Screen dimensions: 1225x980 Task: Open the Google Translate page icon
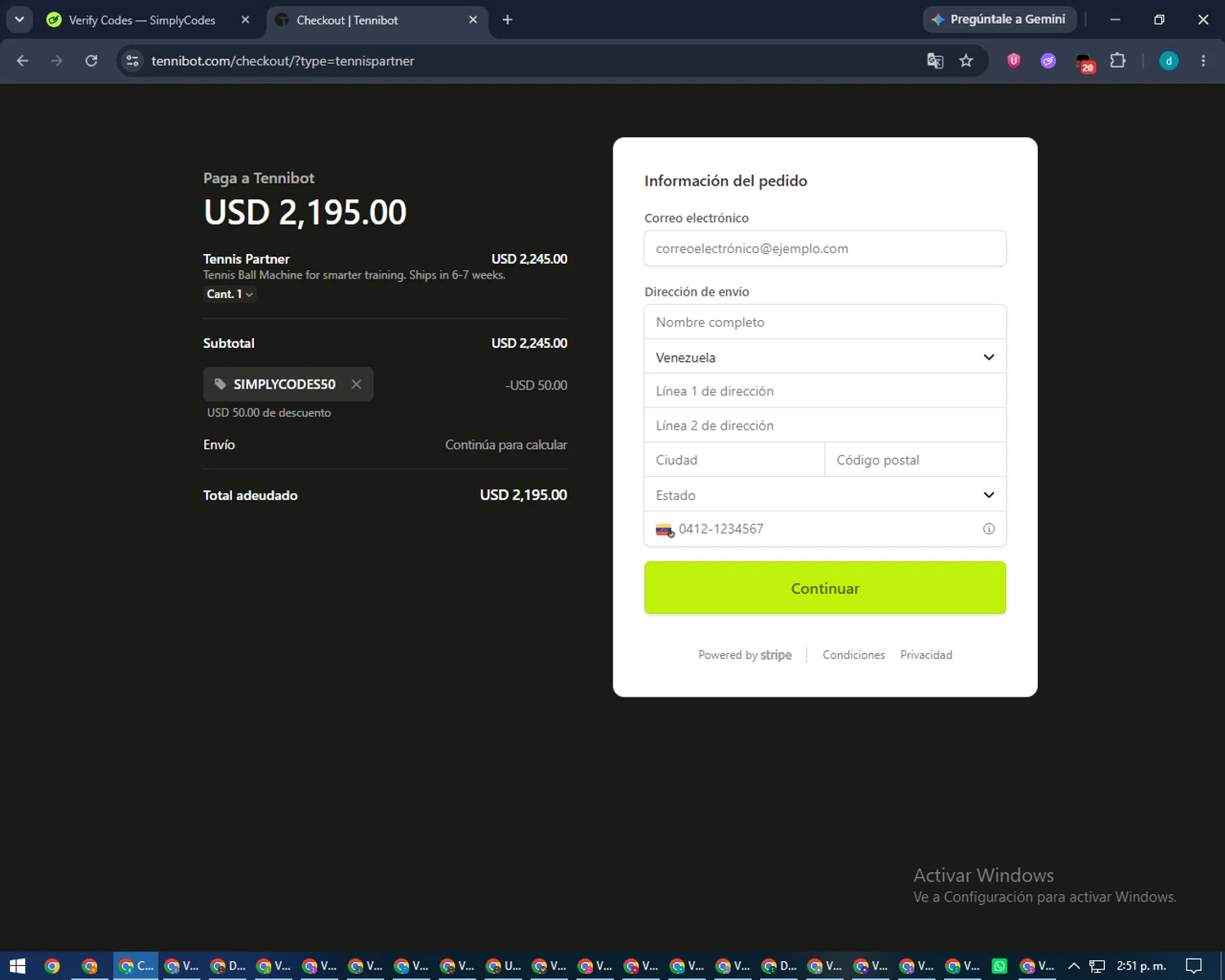(935, 60)
